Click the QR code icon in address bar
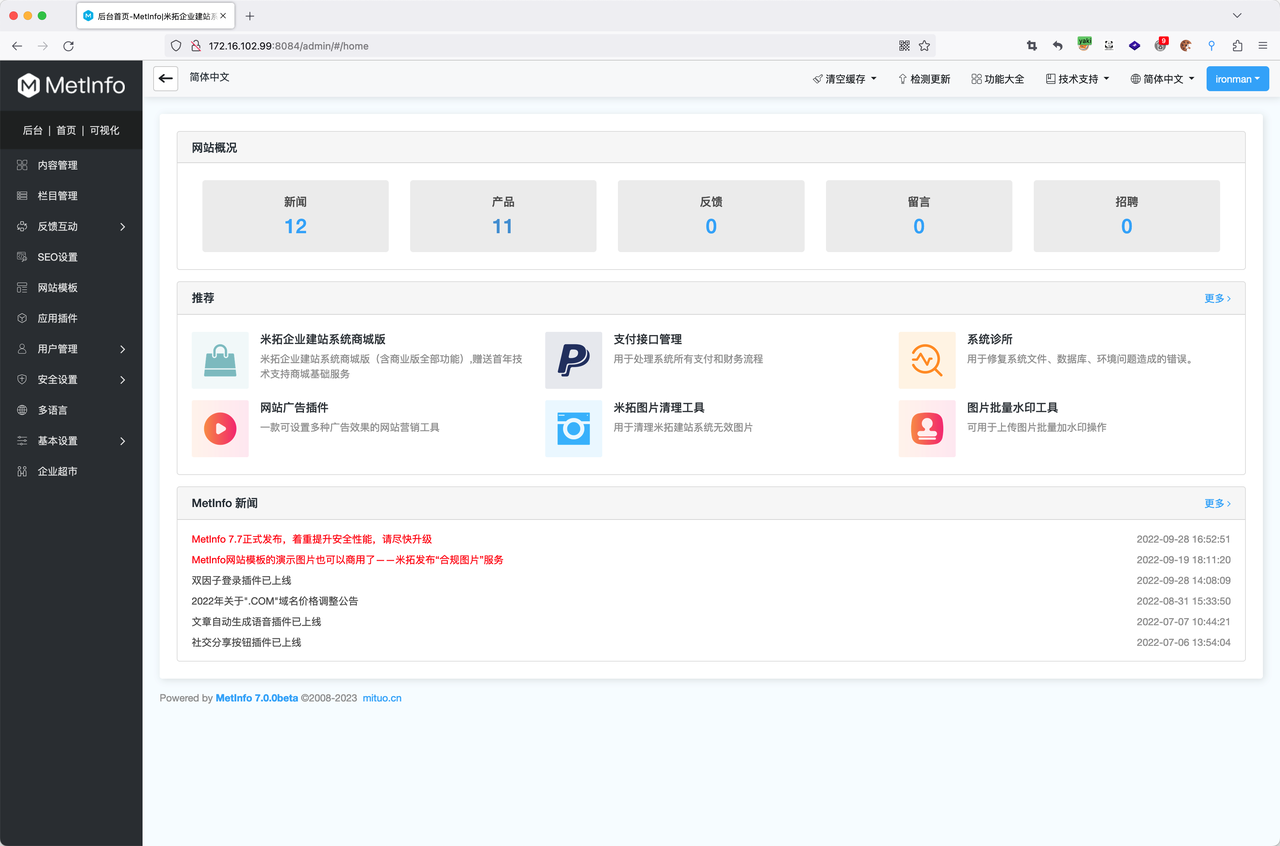This screenshot has height=846, width=1280. (904, 46)
